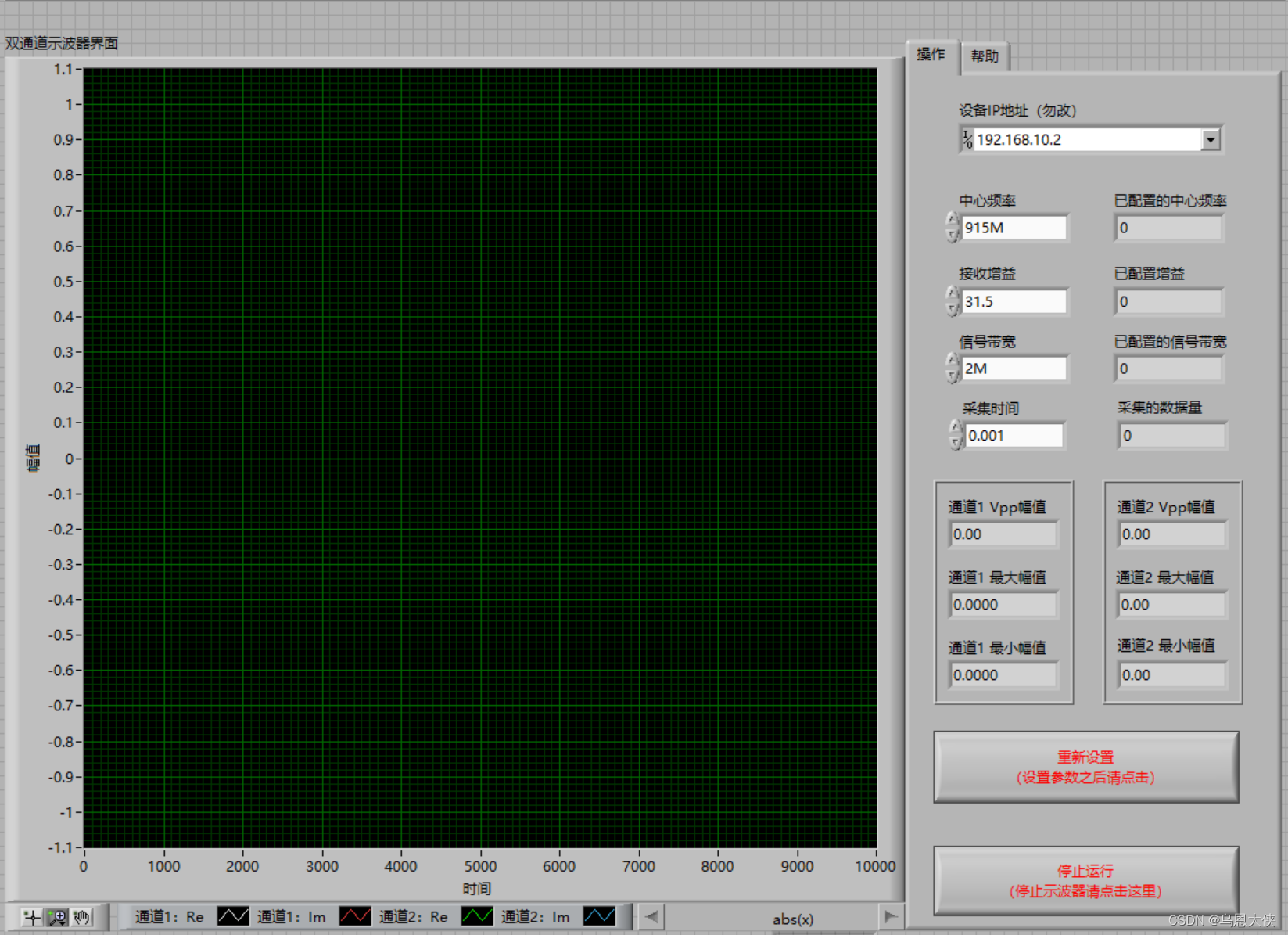Screen dimensions: 1288x935
Task: Switch to the 帮助 tab
Action: coord(984,56)
